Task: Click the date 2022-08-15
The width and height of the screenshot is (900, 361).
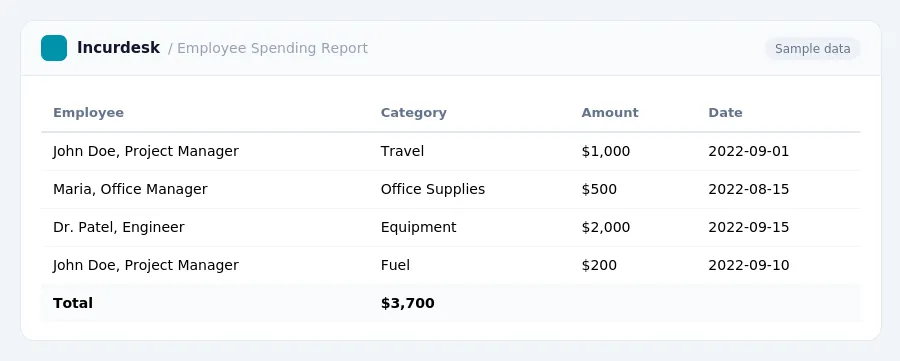Action: (x=748, y=189)
